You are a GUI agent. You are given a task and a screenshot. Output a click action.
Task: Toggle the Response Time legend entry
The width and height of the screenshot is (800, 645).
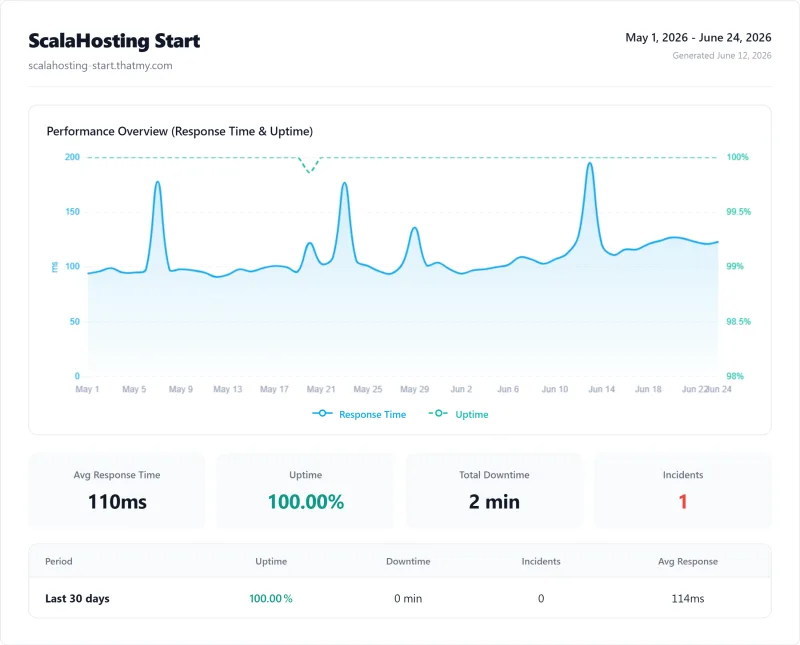359,414
